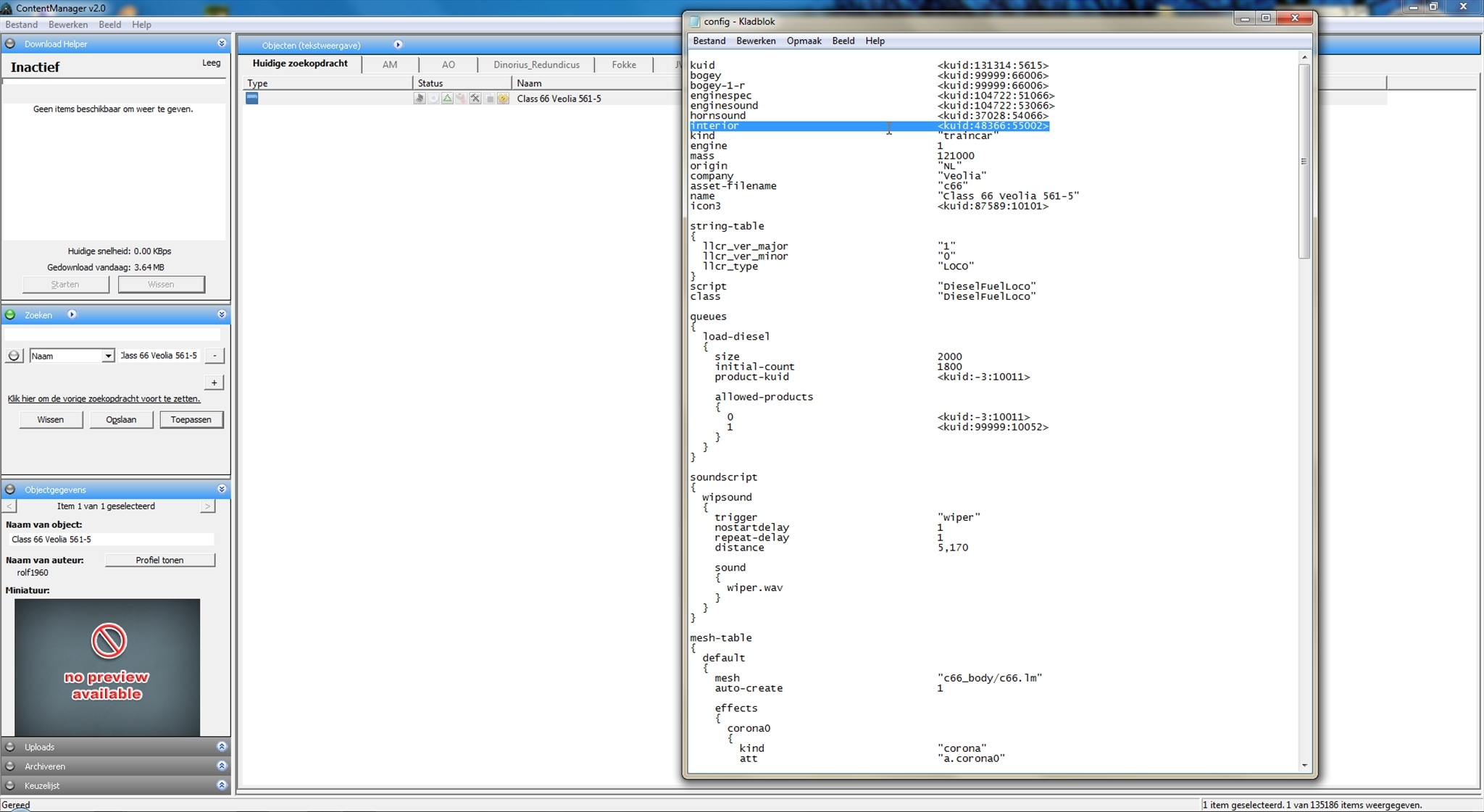The image size is (1484, 812).
Task: Switch to the Dinorius_Redundicus tab
Action: [536, 64]
